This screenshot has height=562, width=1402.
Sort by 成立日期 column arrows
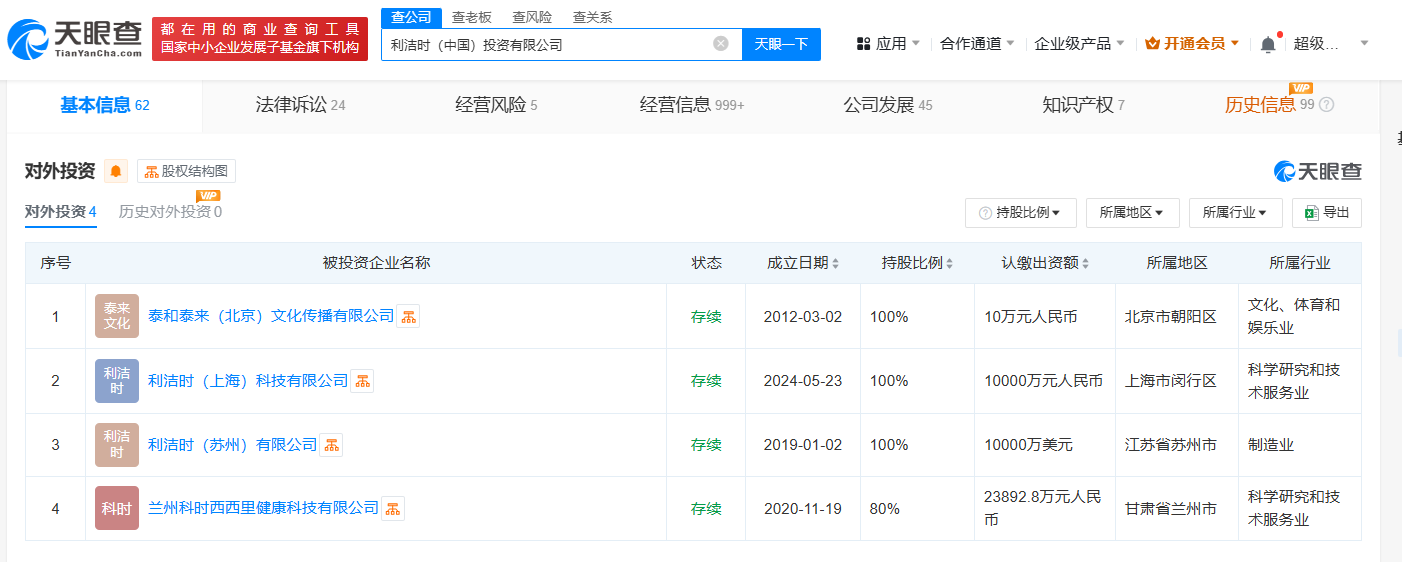[x=835, y=264]
